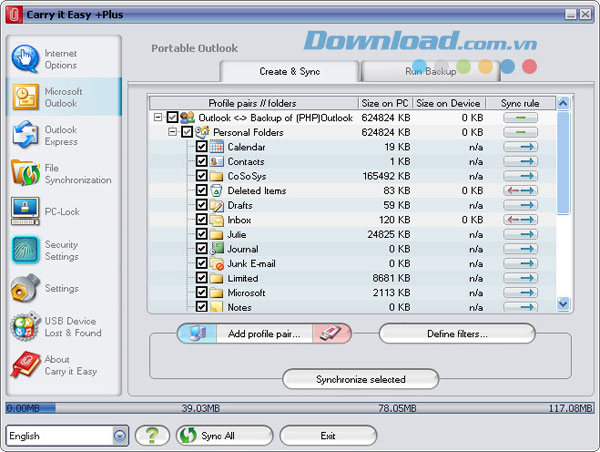Click the Drafts folder icon
Image resolution: width=600 pixels, height=452 pixels.
(217, 205)
